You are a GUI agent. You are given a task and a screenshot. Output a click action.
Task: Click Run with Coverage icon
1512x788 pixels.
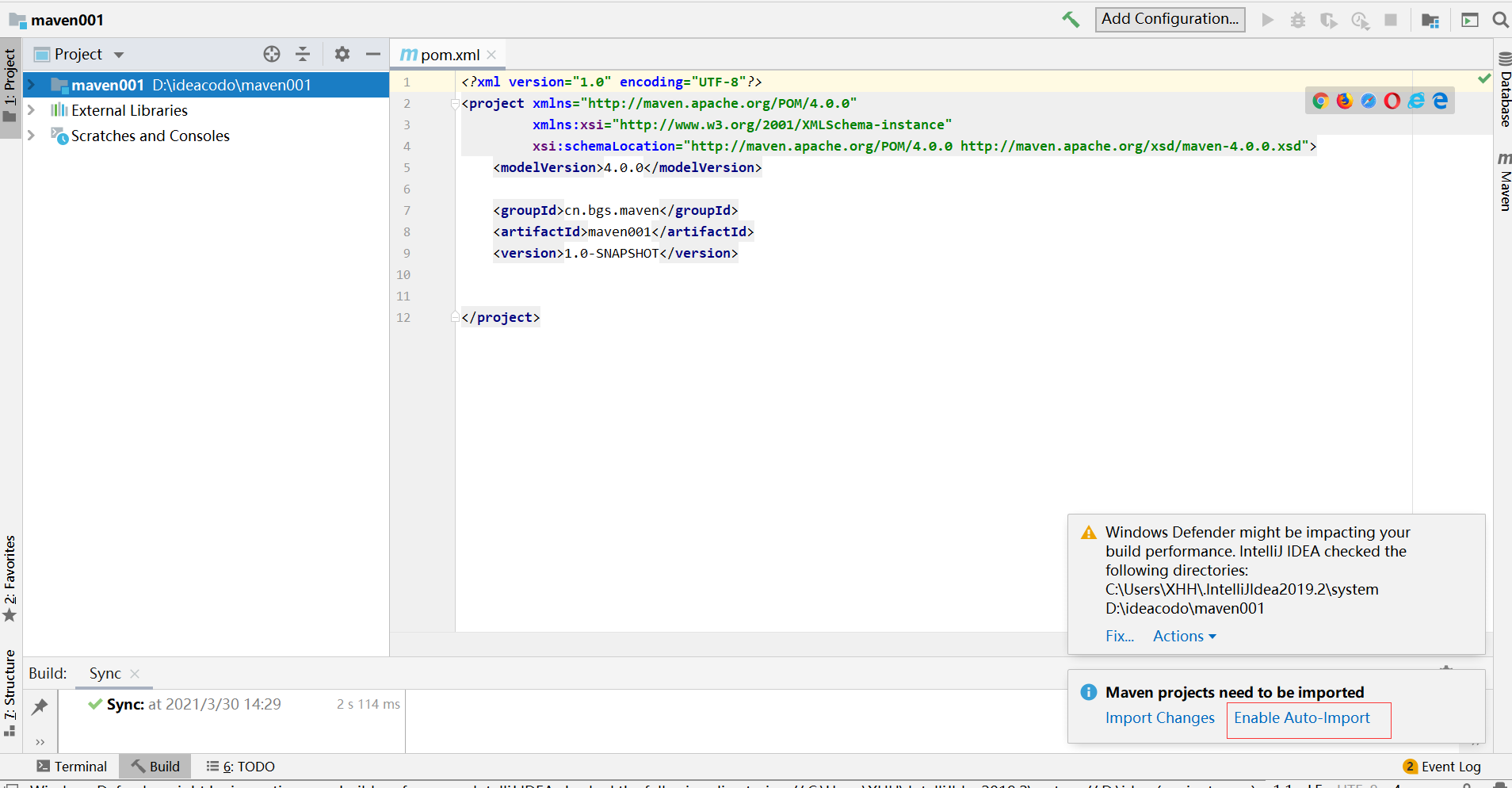[x=1329, y=20]
